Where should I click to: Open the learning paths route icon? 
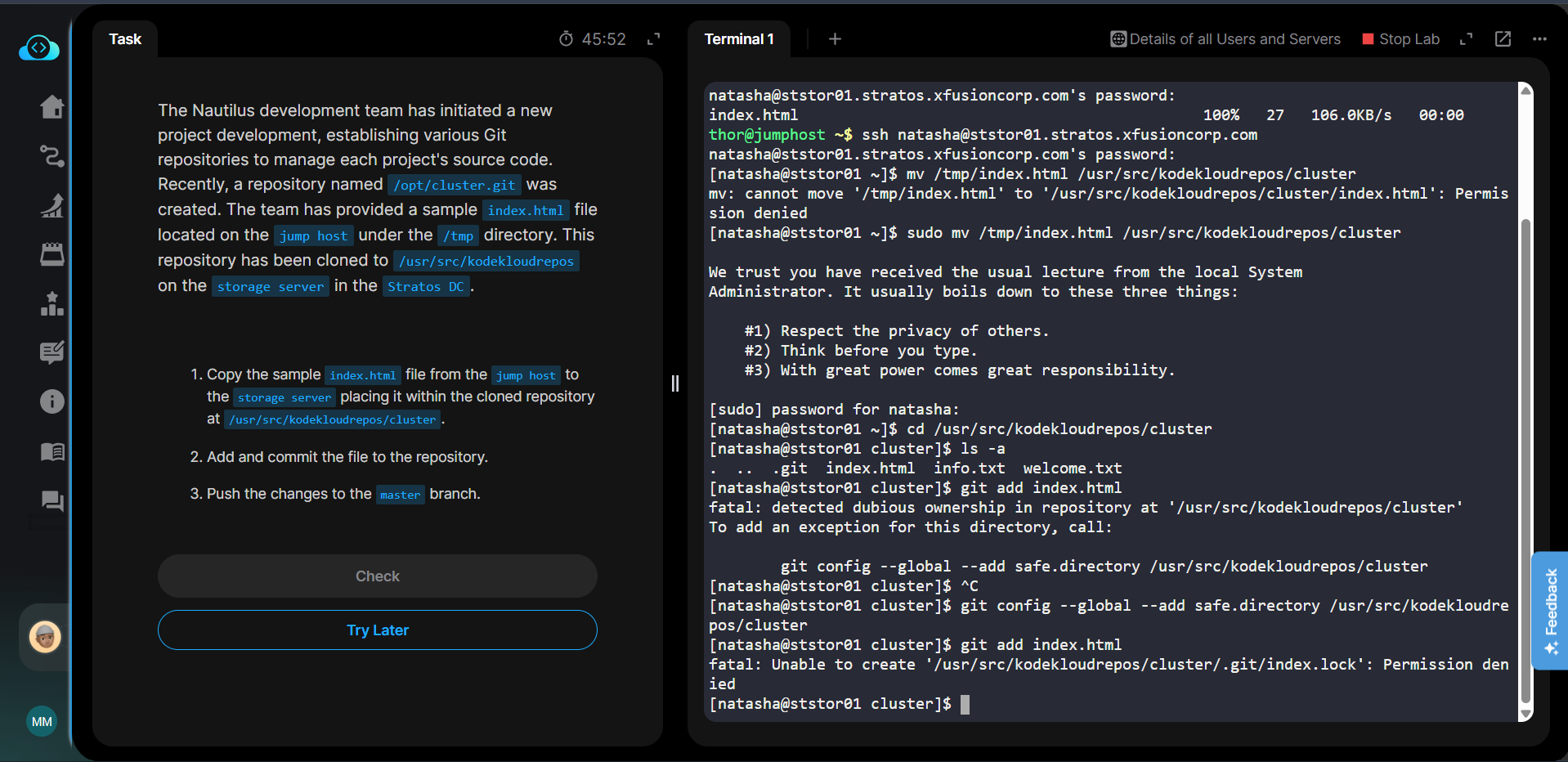tap(52, 155)
